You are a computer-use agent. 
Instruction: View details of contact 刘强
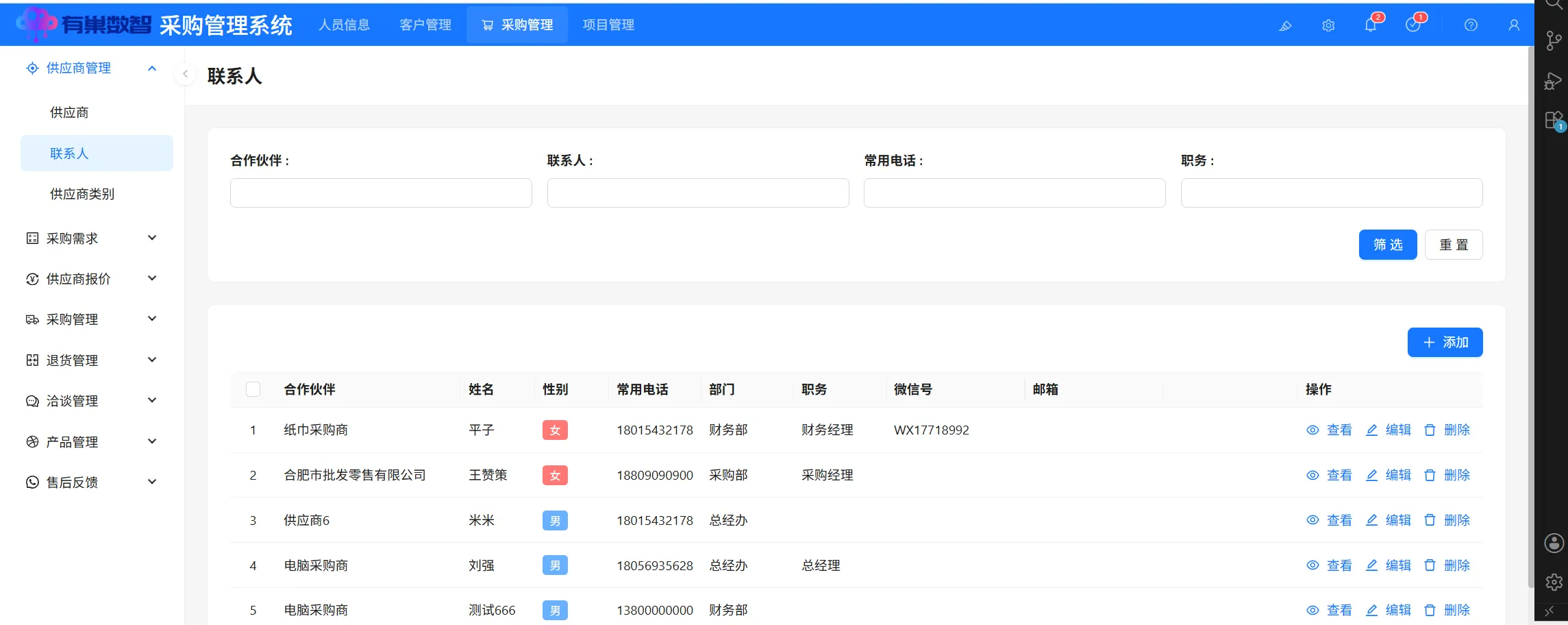point(1329,566)
